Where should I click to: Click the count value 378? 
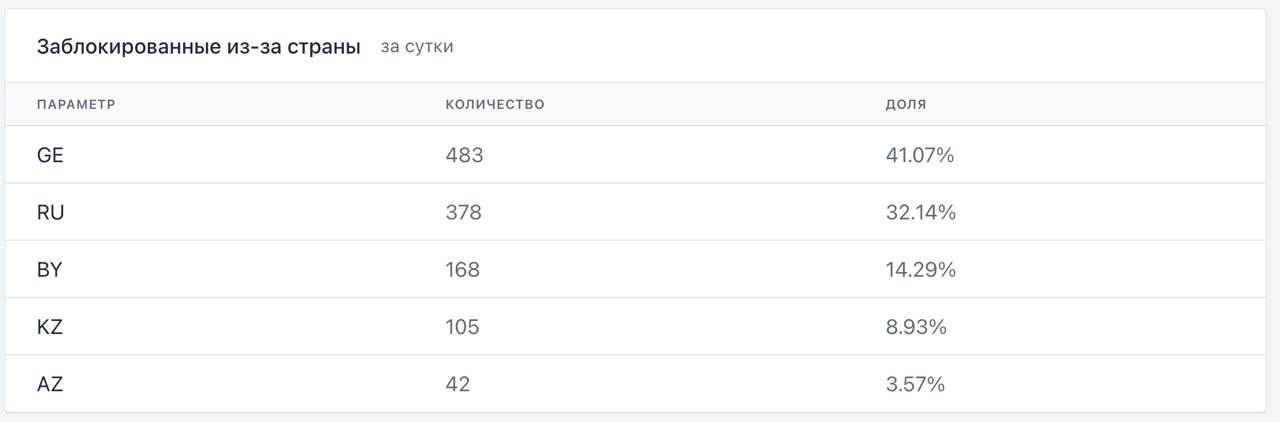464,212
